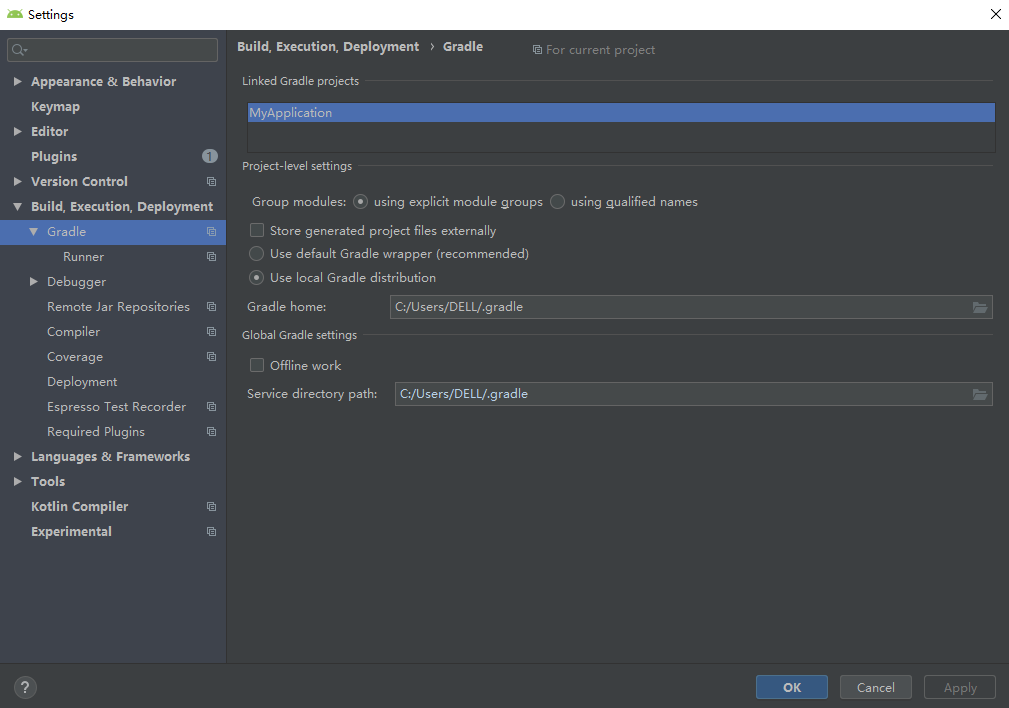Open folder picker for Service directory path

point(980,393)
